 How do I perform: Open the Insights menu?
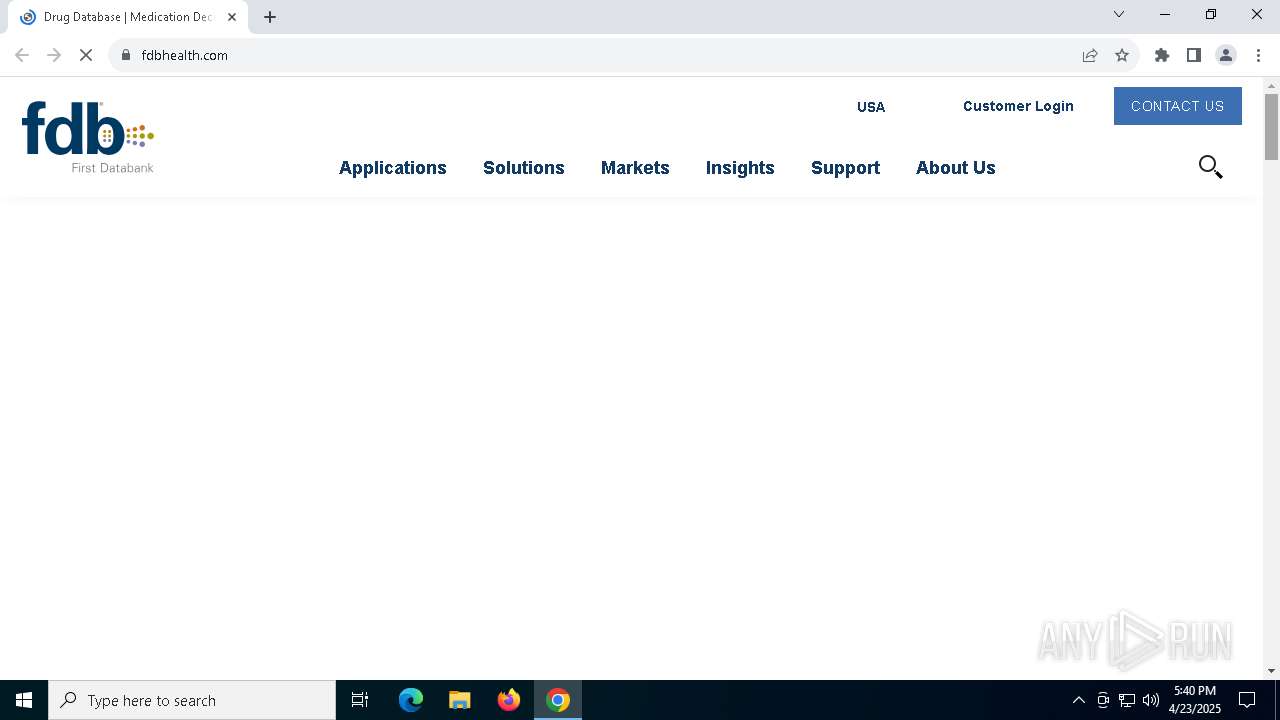[740, 168]
